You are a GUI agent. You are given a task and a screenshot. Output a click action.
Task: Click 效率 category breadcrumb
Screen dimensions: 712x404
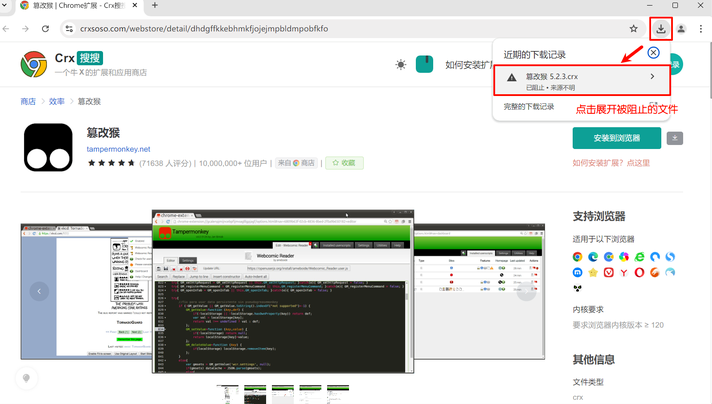[x=57, y=102]
